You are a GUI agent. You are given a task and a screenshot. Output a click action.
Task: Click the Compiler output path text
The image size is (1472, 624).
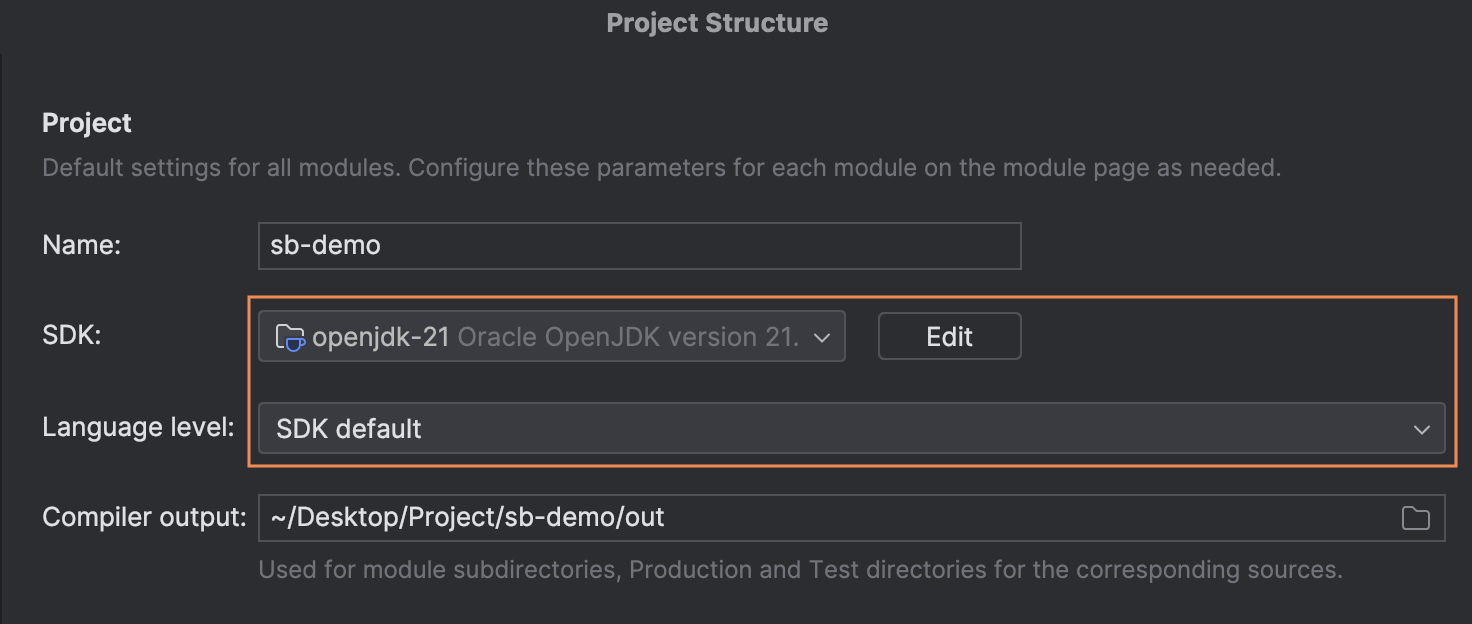tap(468, 517)
